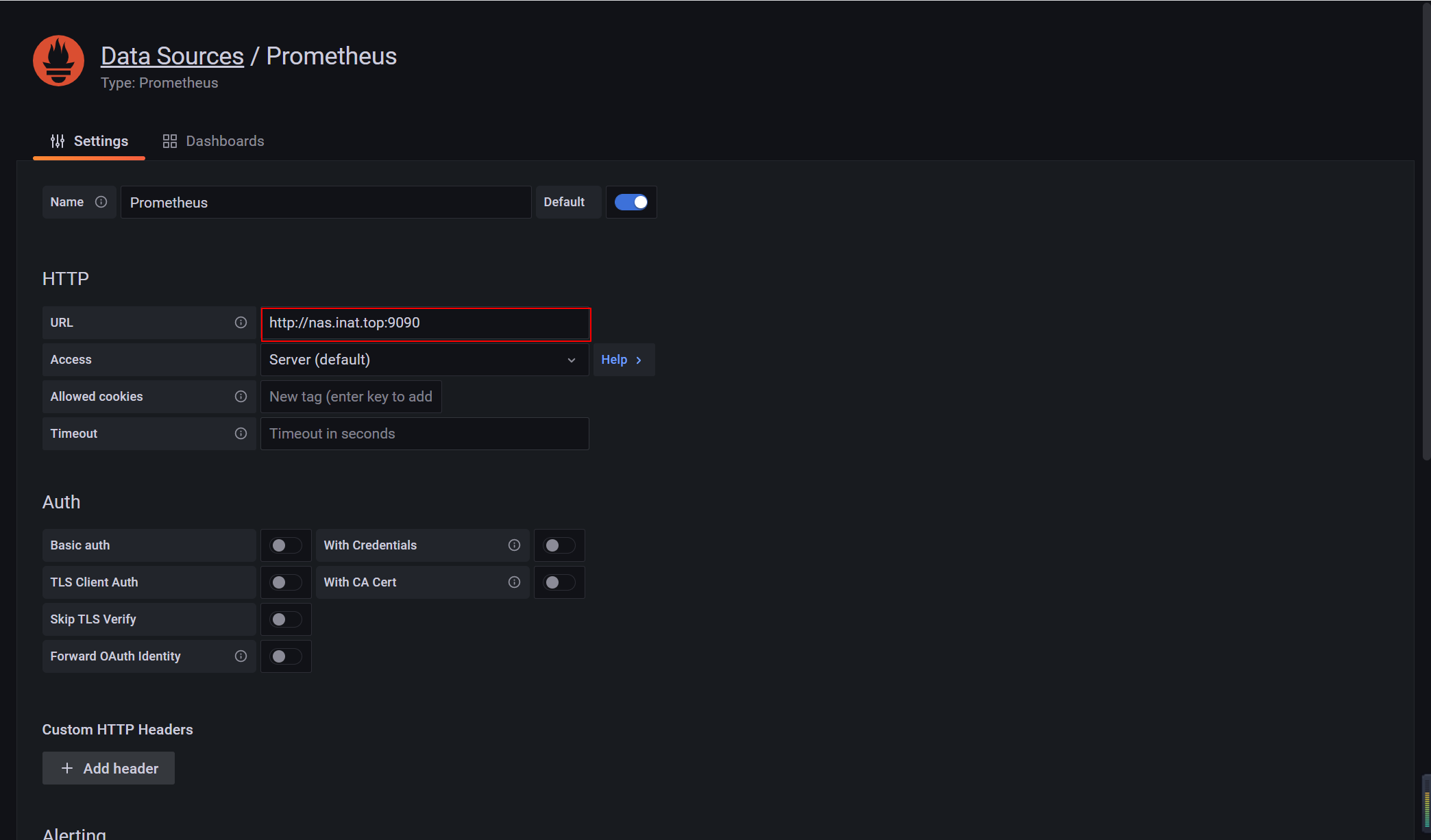This screenshot has height=840, width=1431.
Task: Click the With CA Cert info icon
Action: tap(514, 582)
